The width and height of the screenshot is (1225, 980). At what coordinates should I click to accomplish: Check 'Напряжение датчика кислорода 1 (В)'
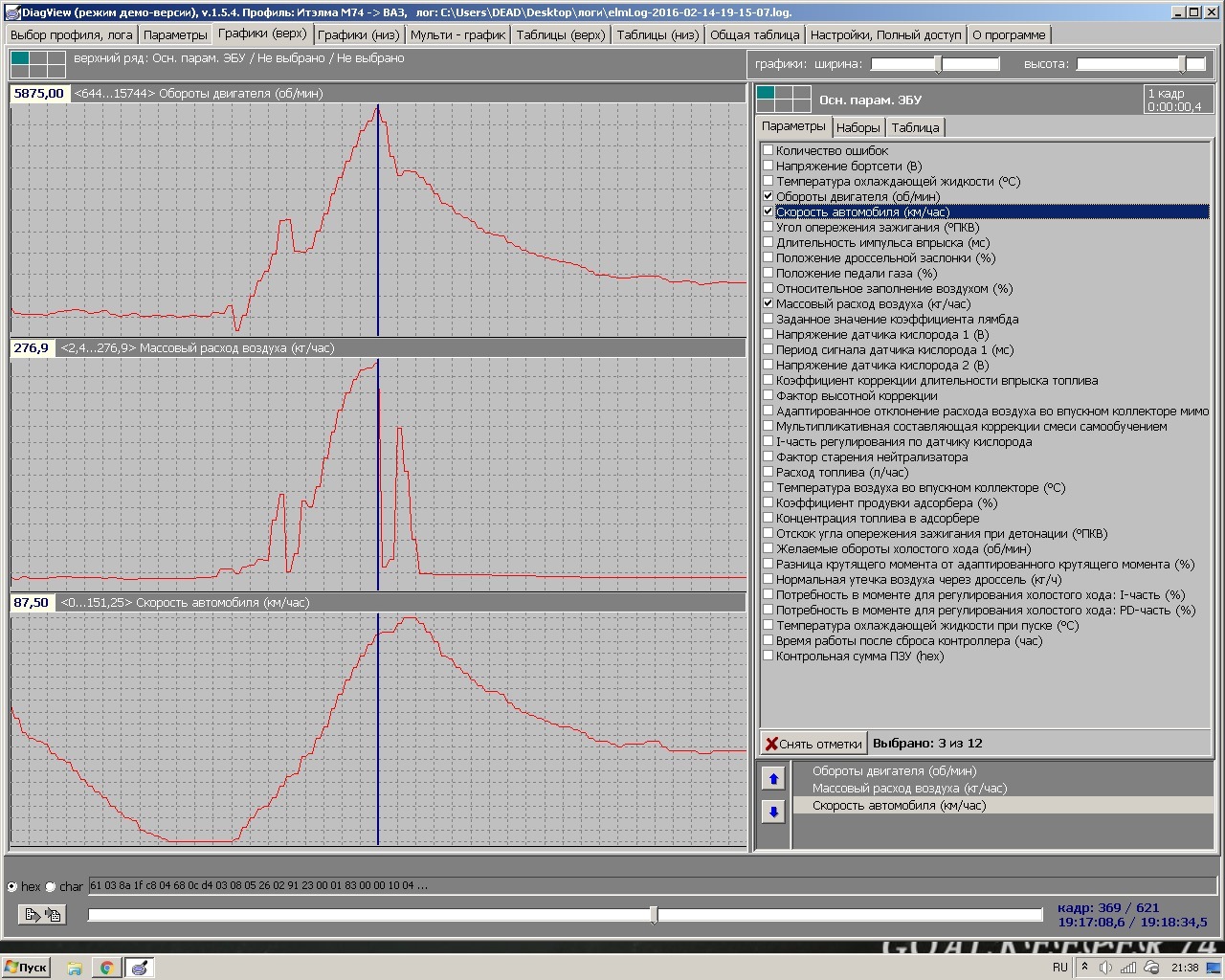tap(768, 334)
